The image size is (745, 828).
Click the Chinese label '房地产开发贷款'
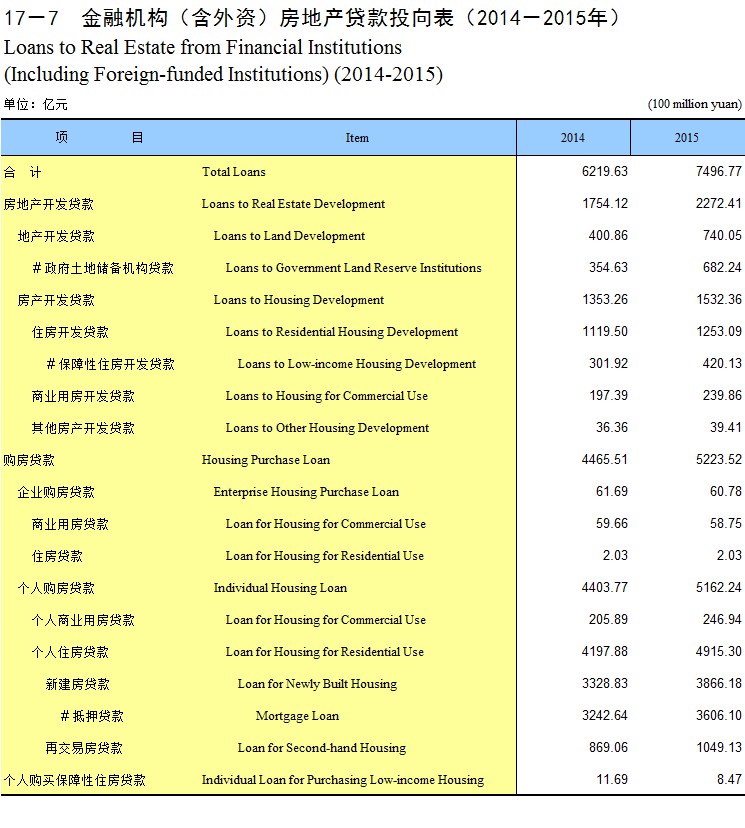click(49, 204)
